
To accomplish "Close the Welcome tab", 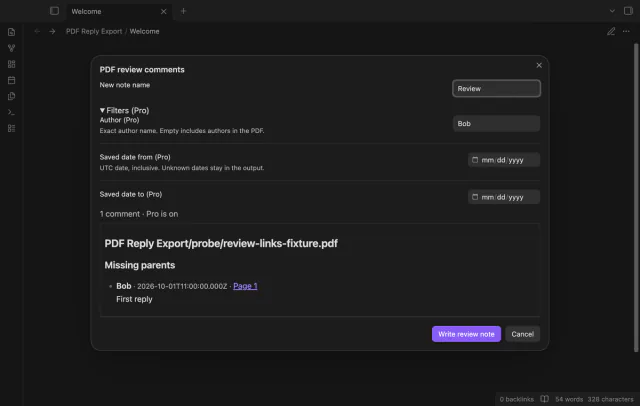I will pos(163,11).
